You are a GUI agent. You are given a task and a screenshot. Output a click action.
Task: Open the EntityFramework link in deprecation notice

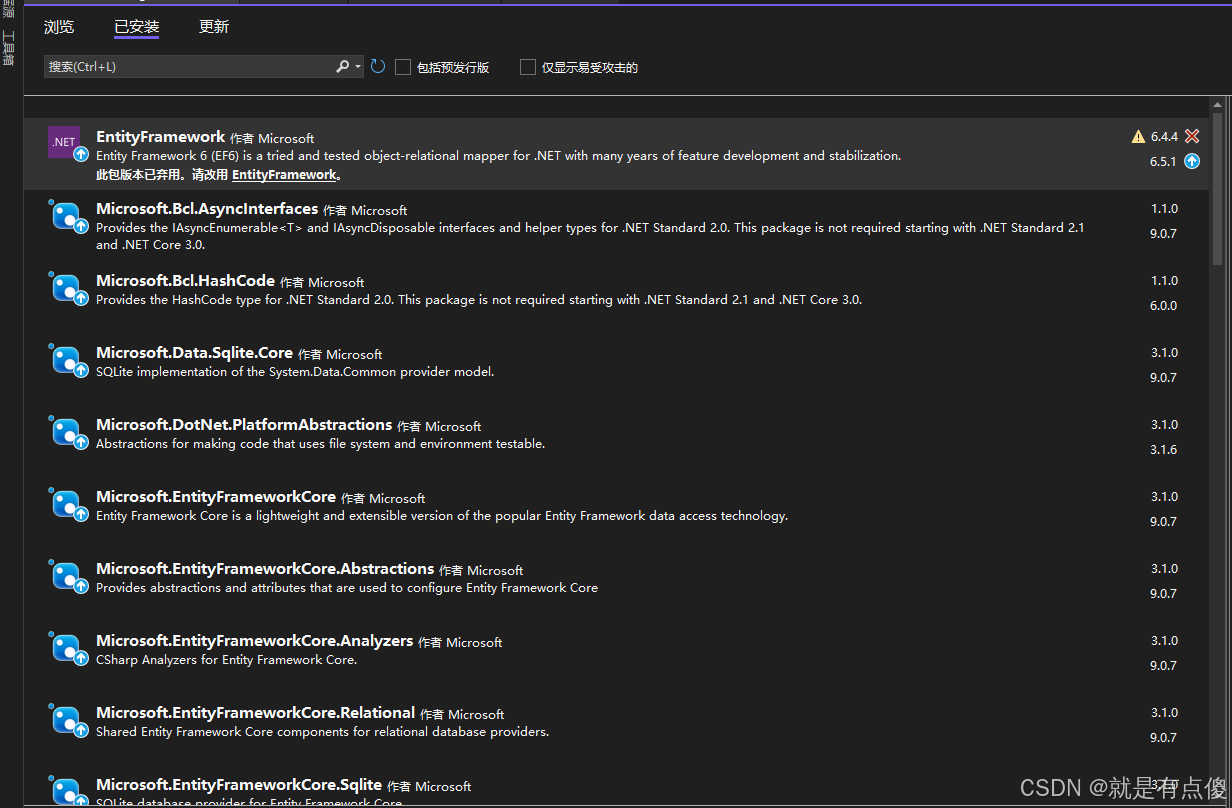pyautogui.click(x=284, y=174)
